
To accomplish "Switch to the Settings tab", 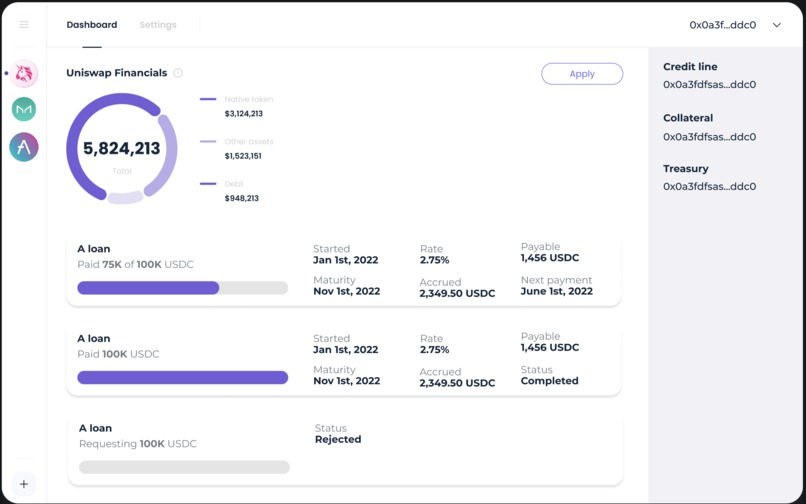I will [158, 25].
